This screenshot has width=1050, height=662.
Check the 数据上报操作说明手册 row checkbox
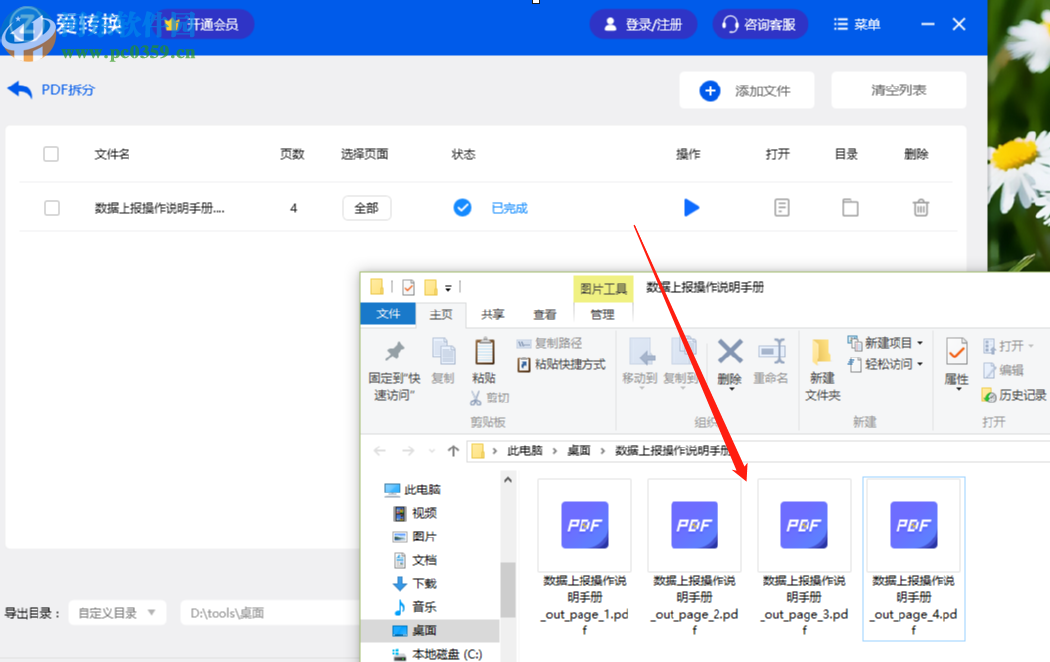pyautogui.click(x=51, y=207)
